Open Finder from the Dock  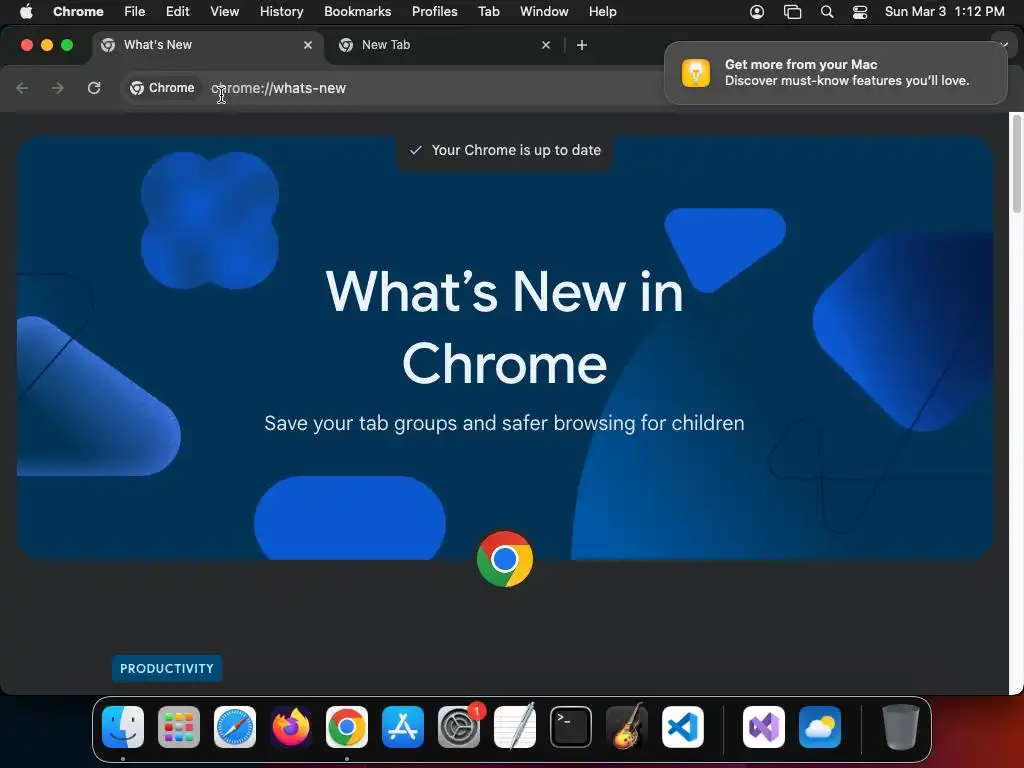coord(123,726)
